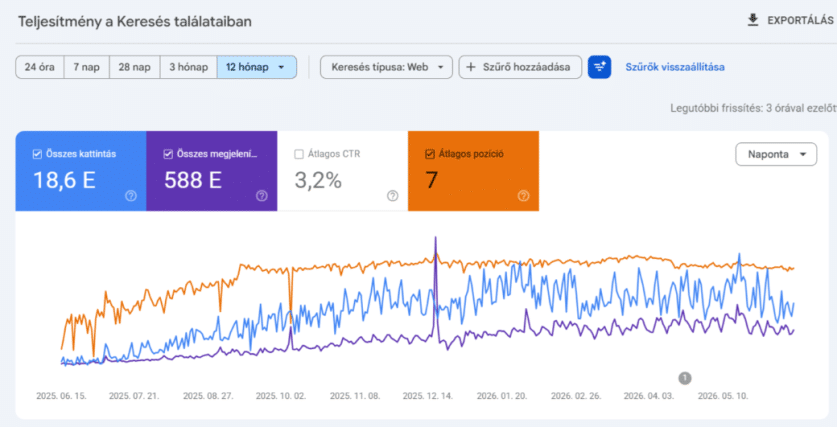Click the 2025. 10. 02. axis label

click(281, 396)
